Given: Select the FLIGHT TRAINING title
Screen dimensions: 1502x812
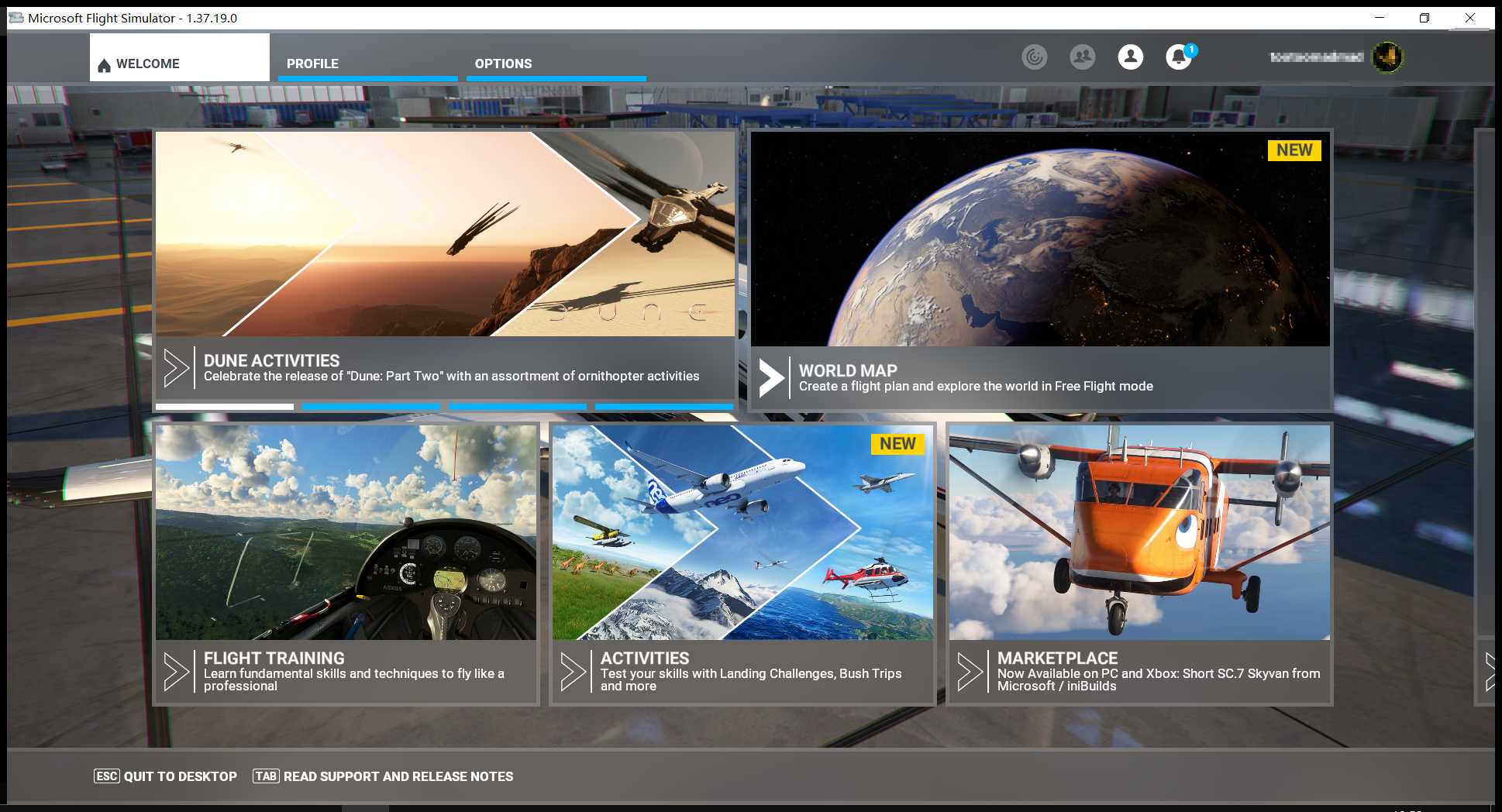Looking at the screenshot, I should tap(274, 658).
